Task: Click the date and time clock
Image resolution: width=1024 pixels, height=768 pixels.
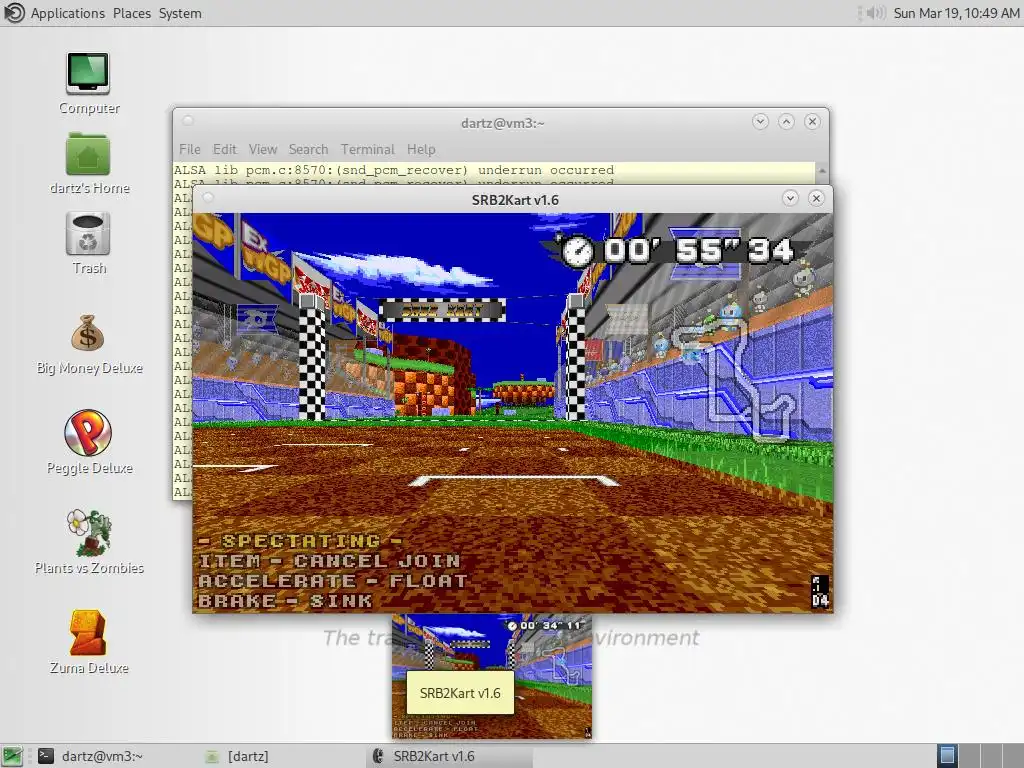Action: pos(956,13)
